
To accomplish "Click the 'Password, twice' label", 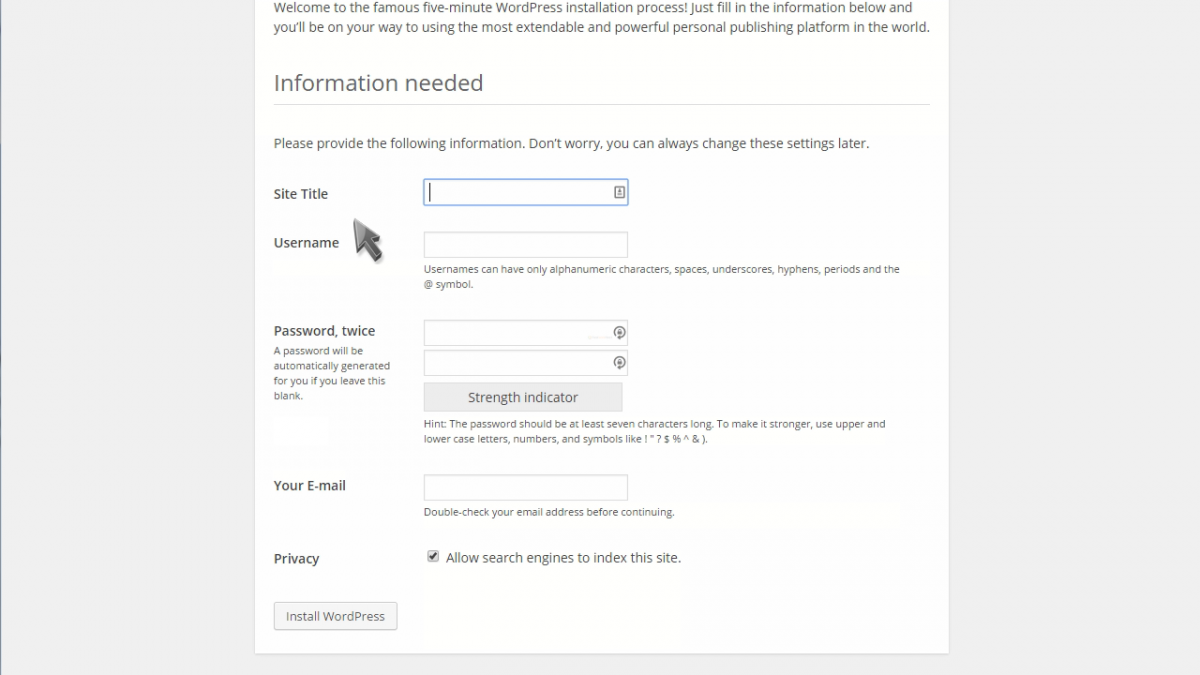I will (325, 331).
